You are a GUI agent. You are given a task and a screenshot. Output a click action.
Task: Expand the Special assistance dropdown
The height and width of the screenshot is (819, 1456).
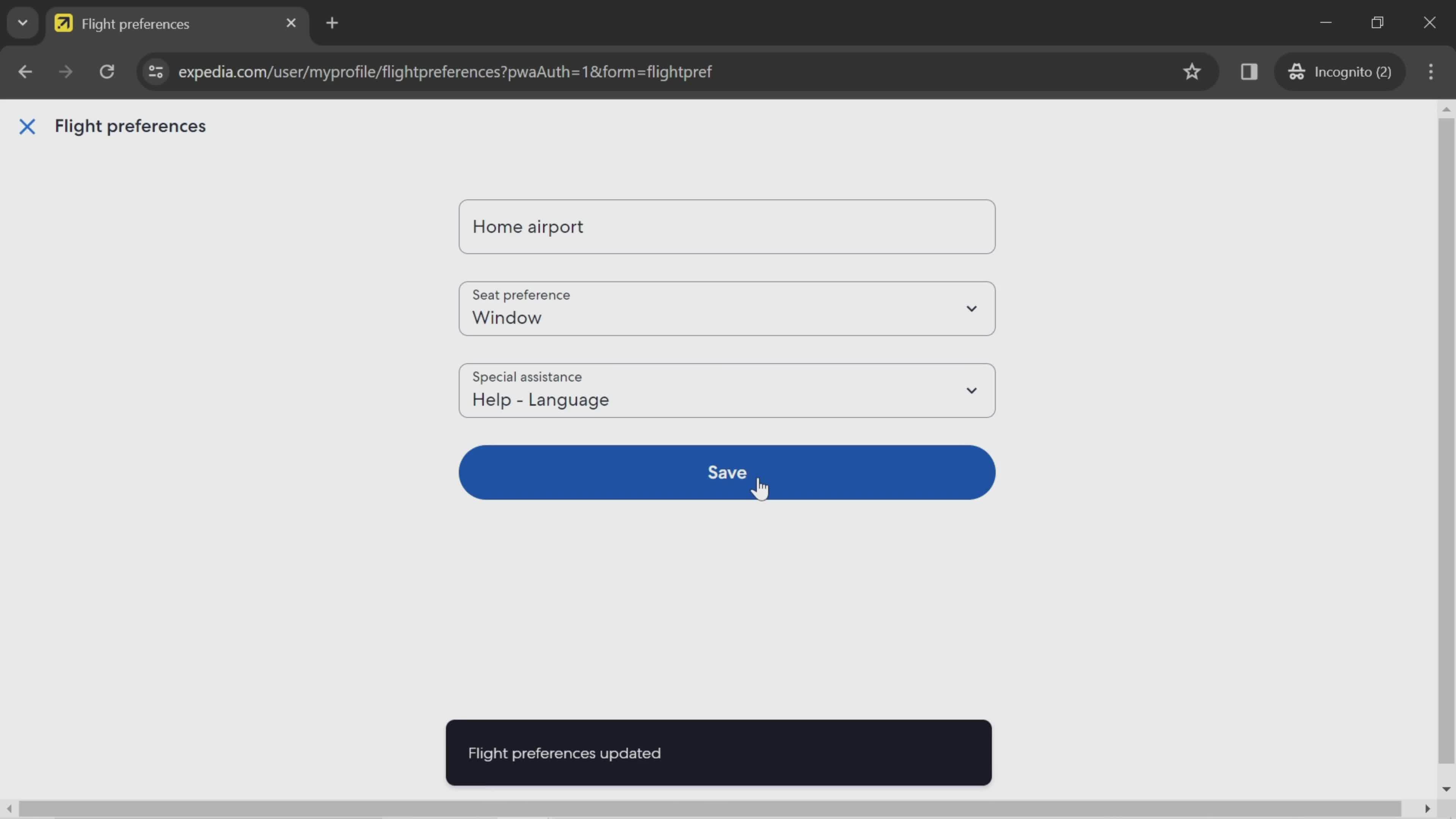pos(971,390)
